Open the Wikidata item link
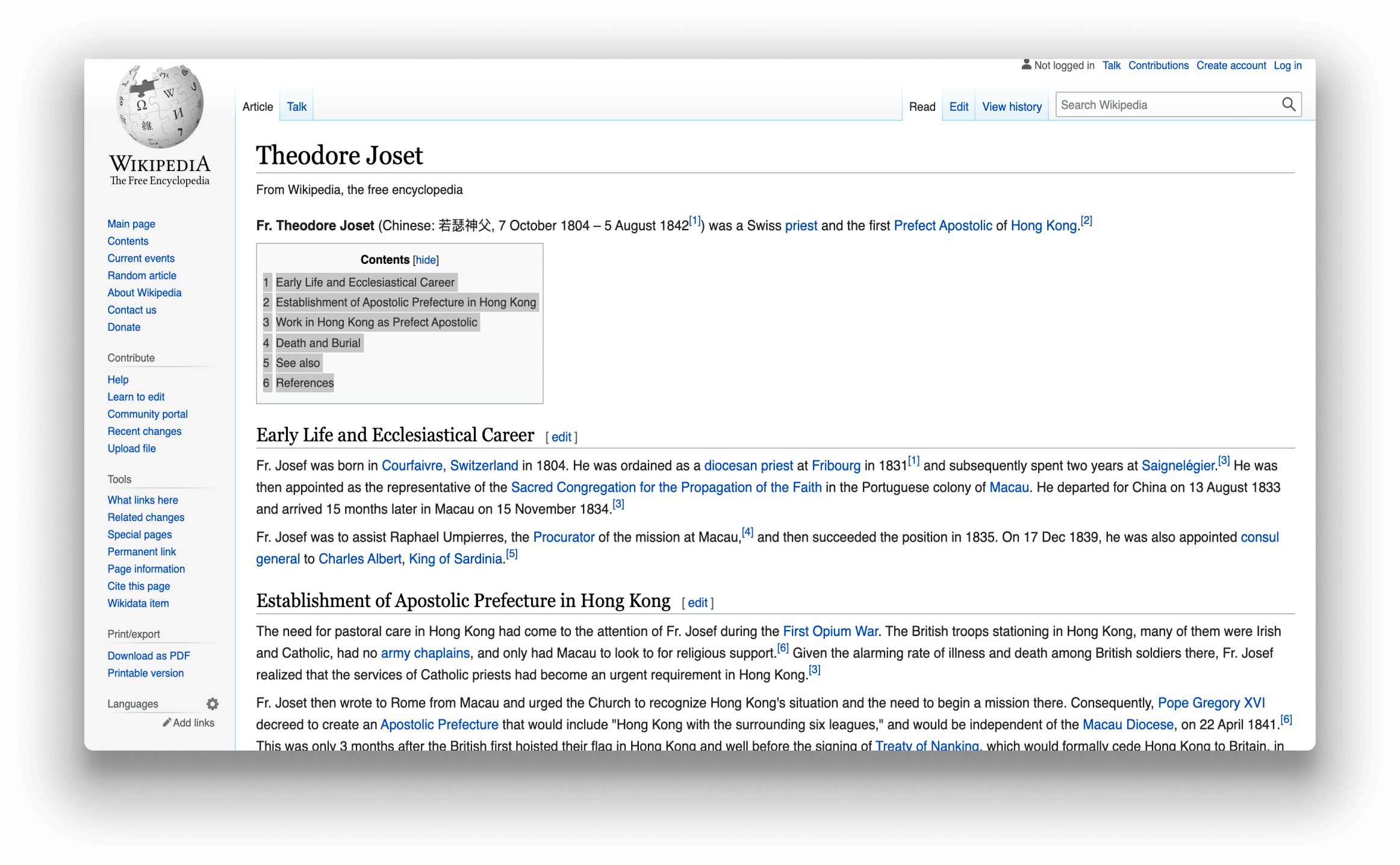Image resolution: width=1400 pixels, height=865 pixels. (138, 603)
